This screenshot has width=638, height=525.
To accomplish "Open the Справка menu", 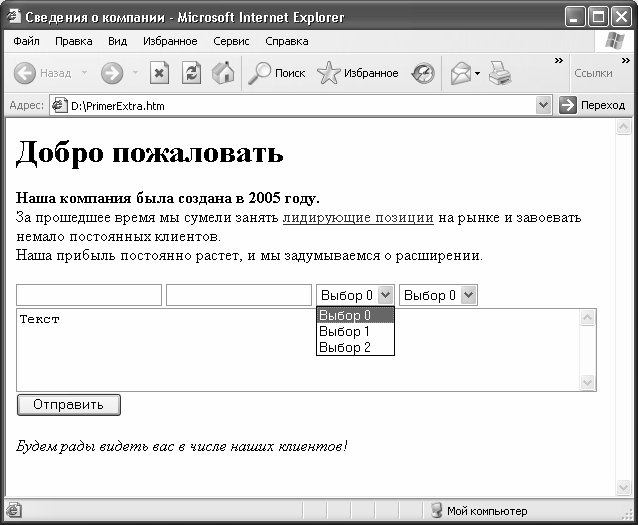I will [x=286, y=41].
